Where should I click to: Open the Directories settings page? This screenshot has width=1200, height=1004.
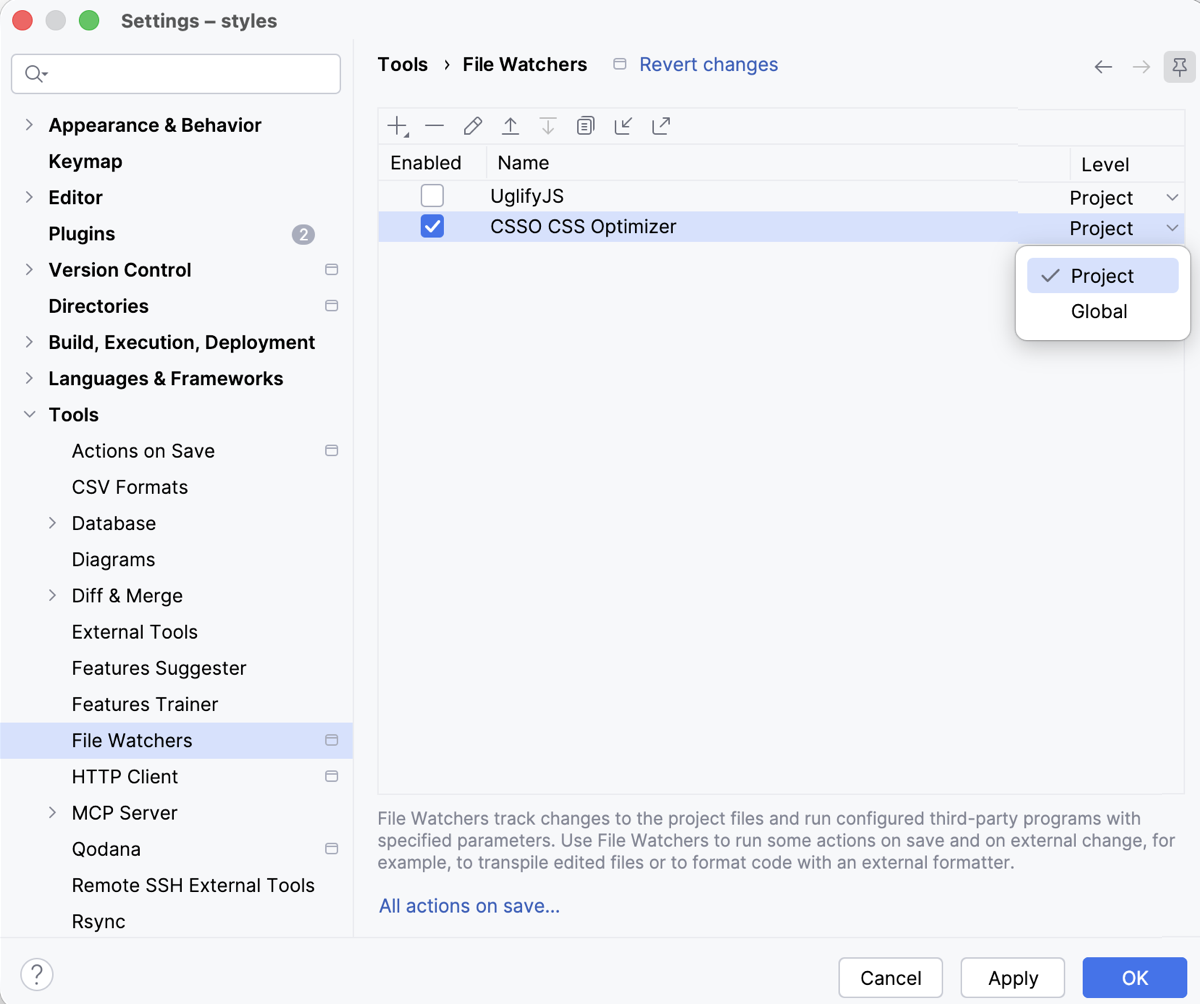click(98, 306)
